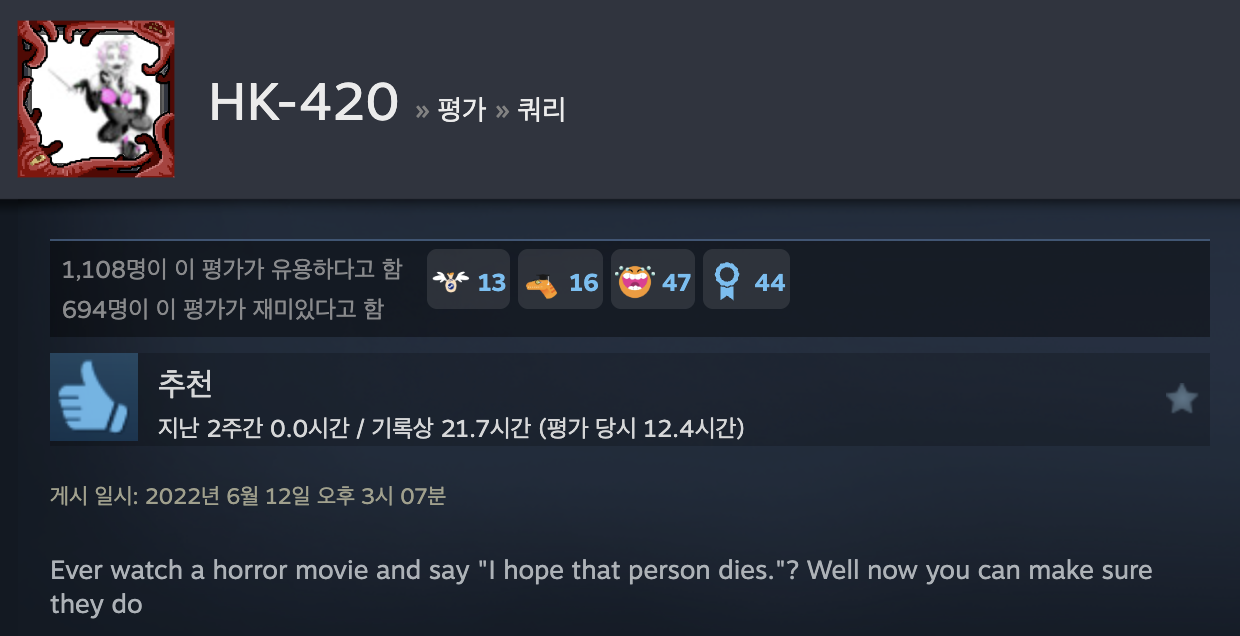Click the award count 47
The image size is (1240, 636).
pyautogui.click(x=677, y=283)
